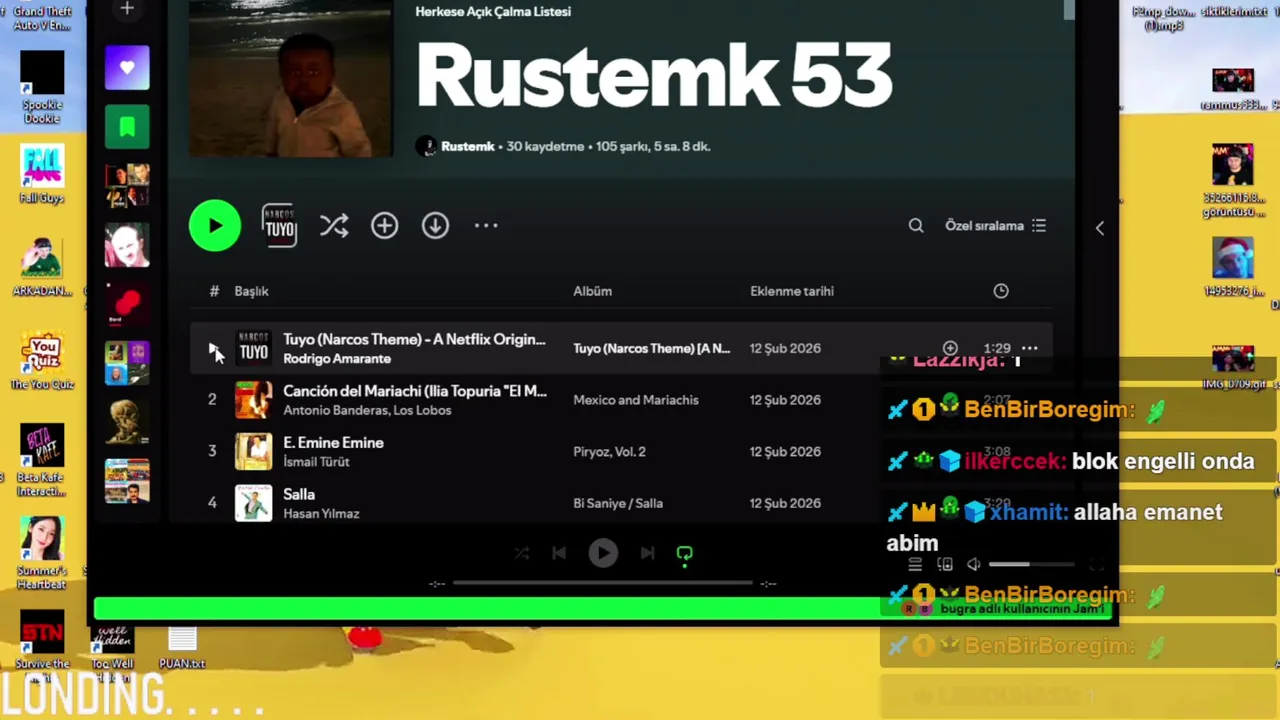The height and width of the screenshot is (720, 1280).
Task: Create a new playlist with the sidebar plus
Action: [127, 9]
